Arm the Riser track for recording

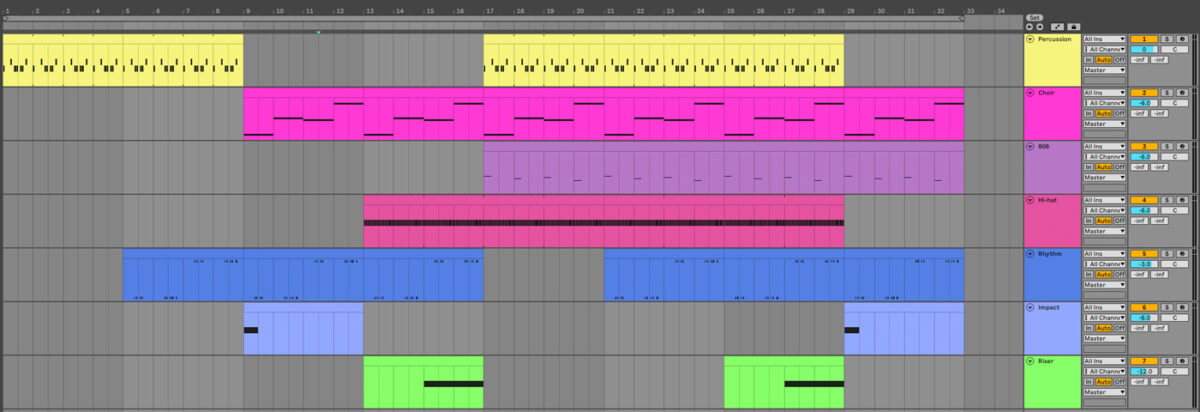(x=1182, y=361)
